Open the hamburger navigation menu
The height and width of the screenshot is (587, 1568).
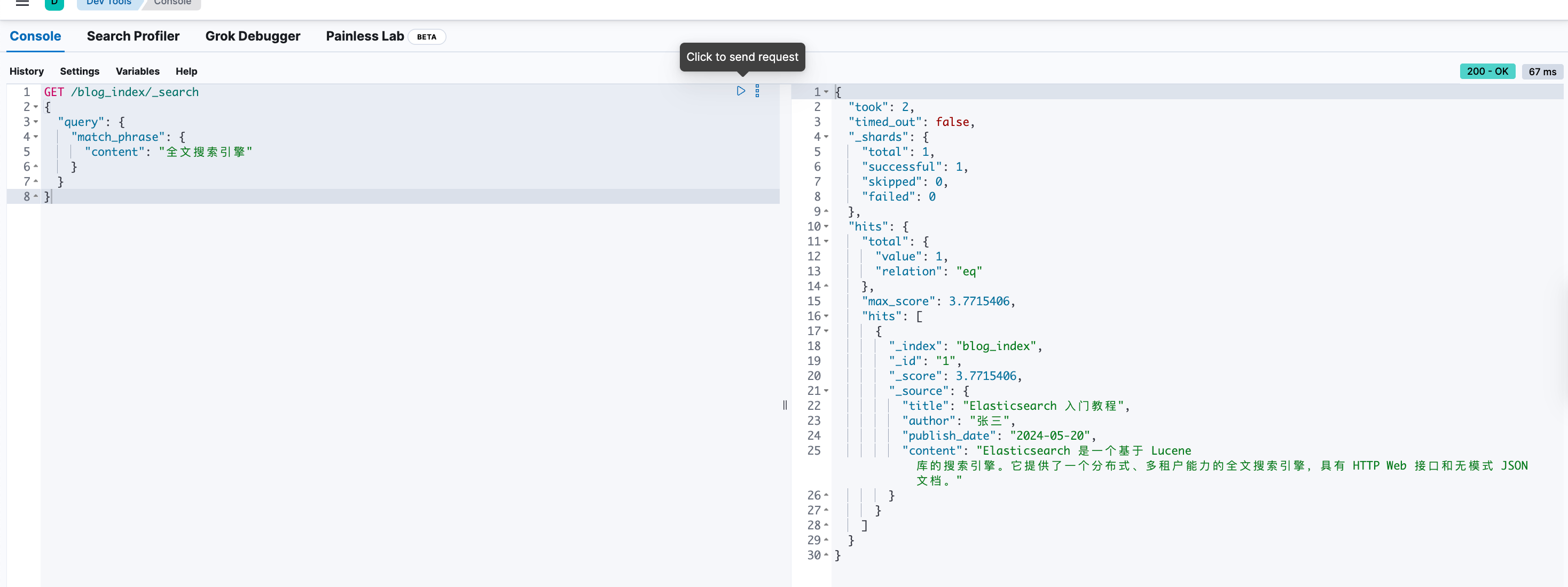[x=22, y=3]
